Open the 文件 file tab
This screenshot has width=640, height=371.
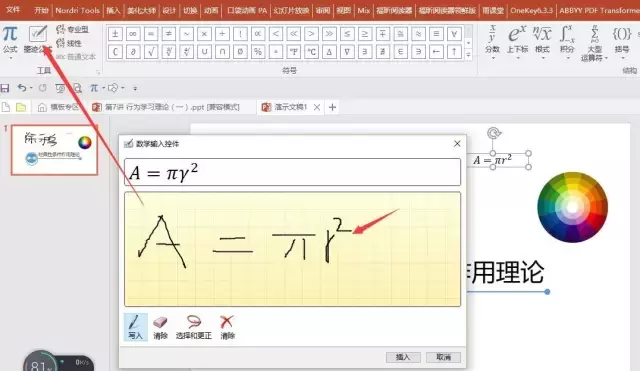pos(13,10)
